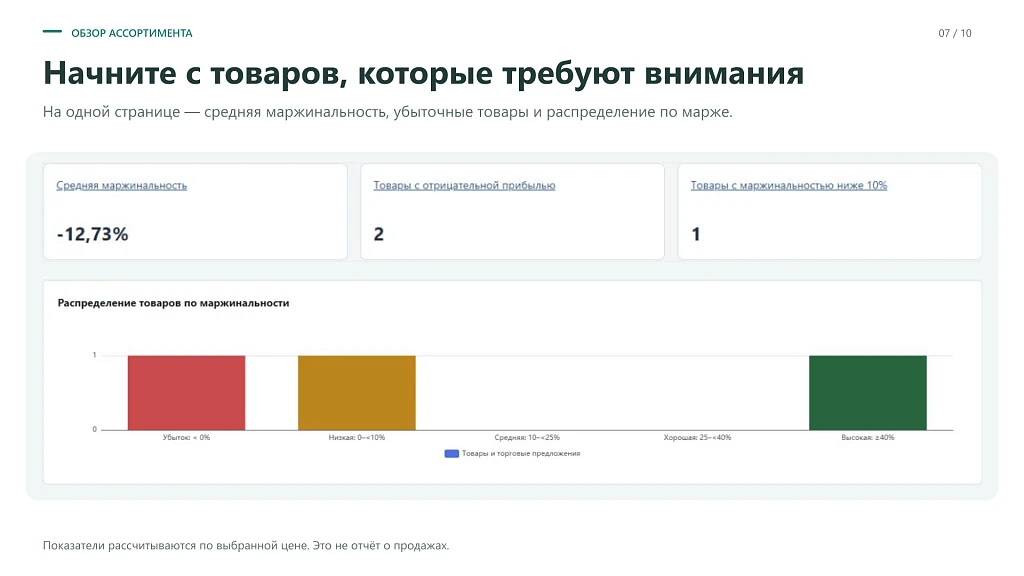1024x576 pixels.
Task: Open 'Товары с маржинальностью ниже 10%' link
Action: coord(789,185)
